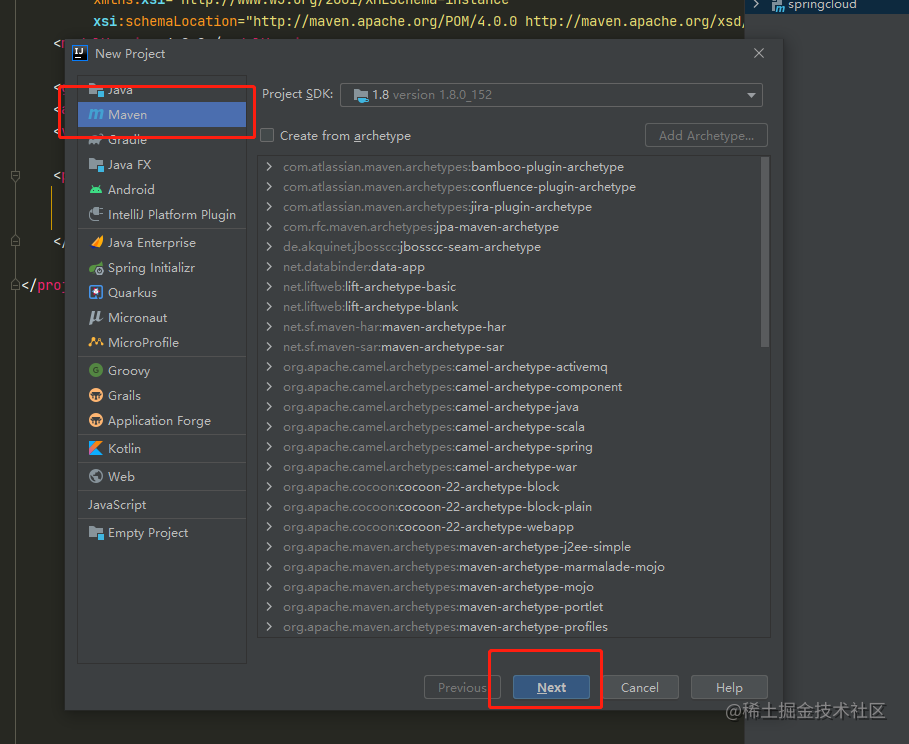Viewport: 909px width, 744px height.
Task: Choose JavaScript project type
Action: tap(162, 505)
